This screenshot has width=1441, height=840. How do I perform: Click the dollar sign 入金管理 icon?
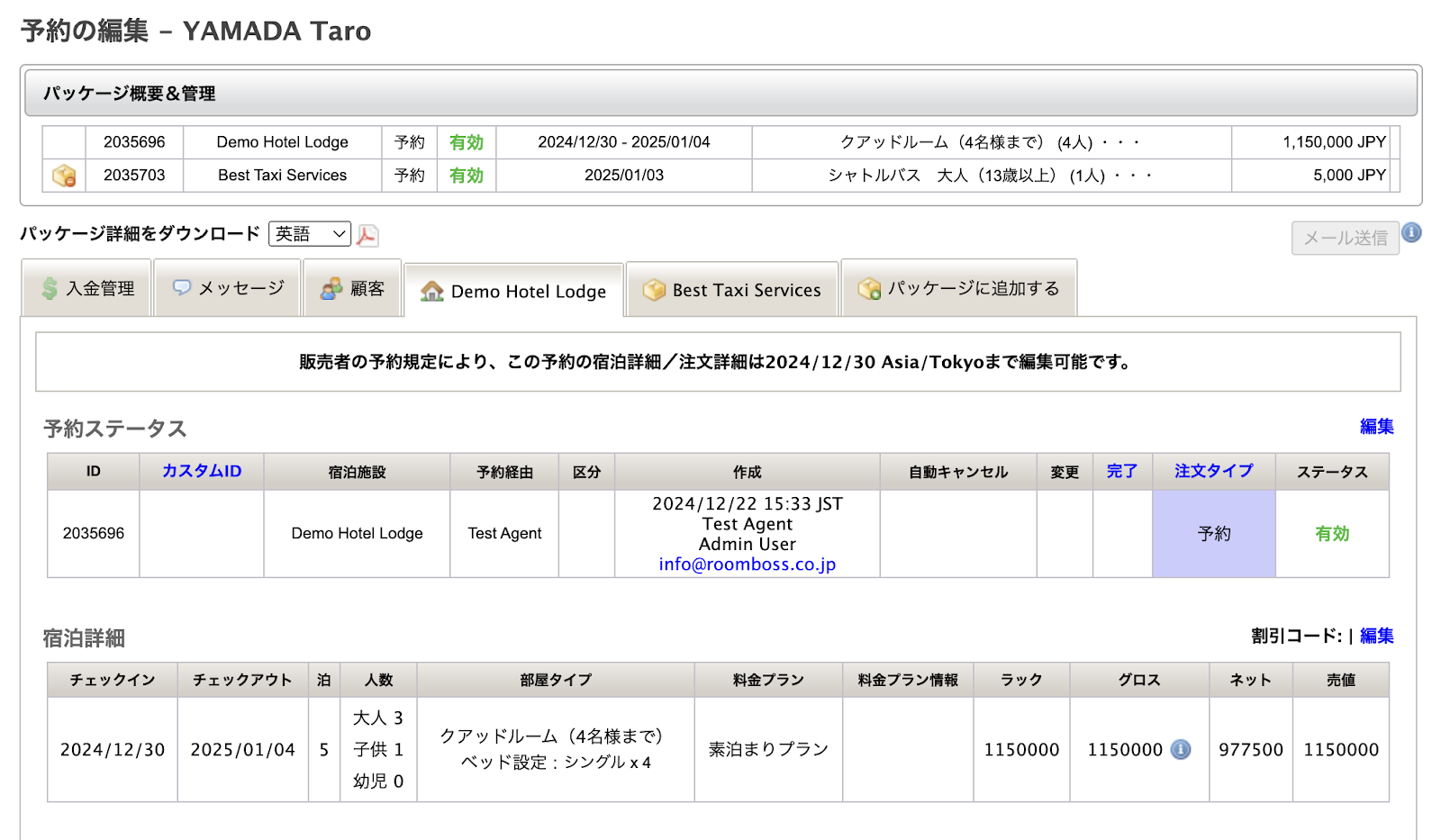point(50,288)
